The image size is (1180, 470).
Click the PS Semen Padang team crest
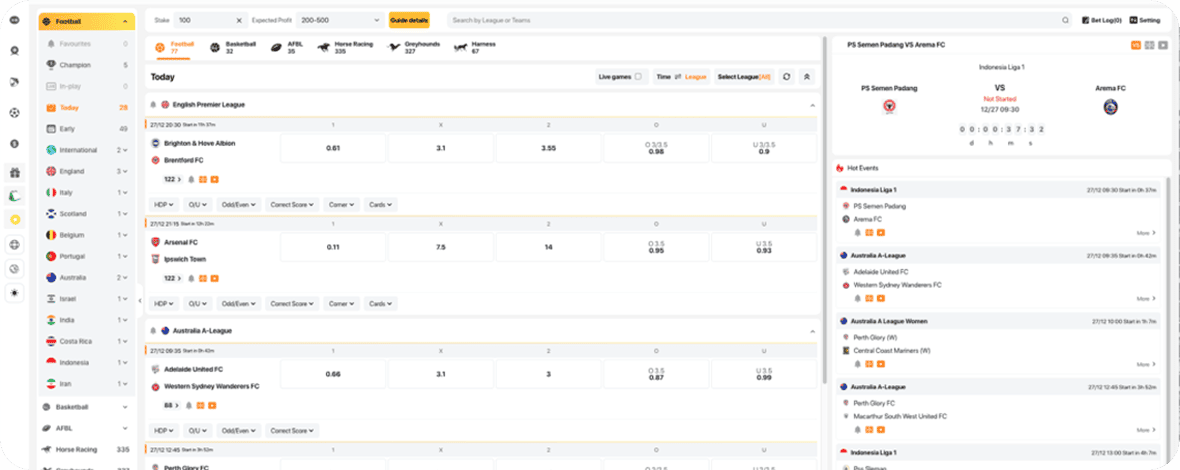pos(889,106)
